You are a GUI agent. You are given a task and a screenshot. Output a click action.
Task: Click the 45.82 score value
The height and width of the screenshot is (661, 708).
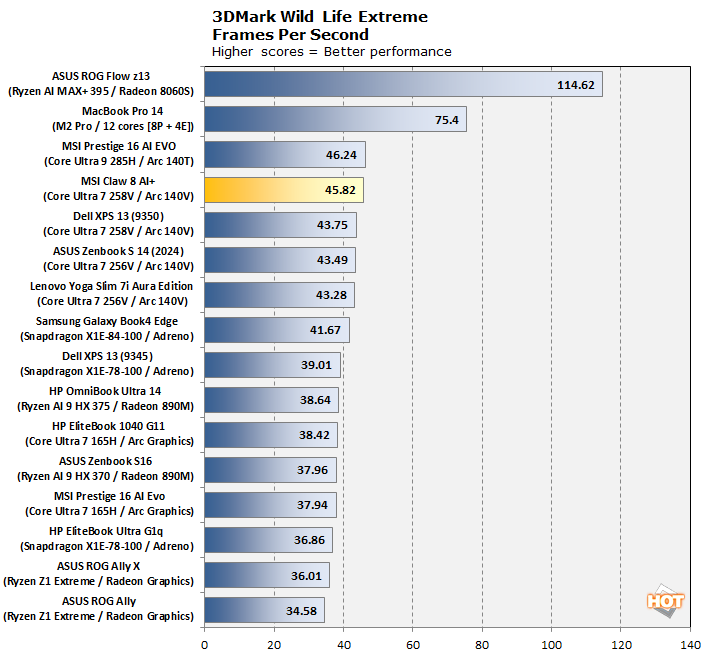(340, 190)
